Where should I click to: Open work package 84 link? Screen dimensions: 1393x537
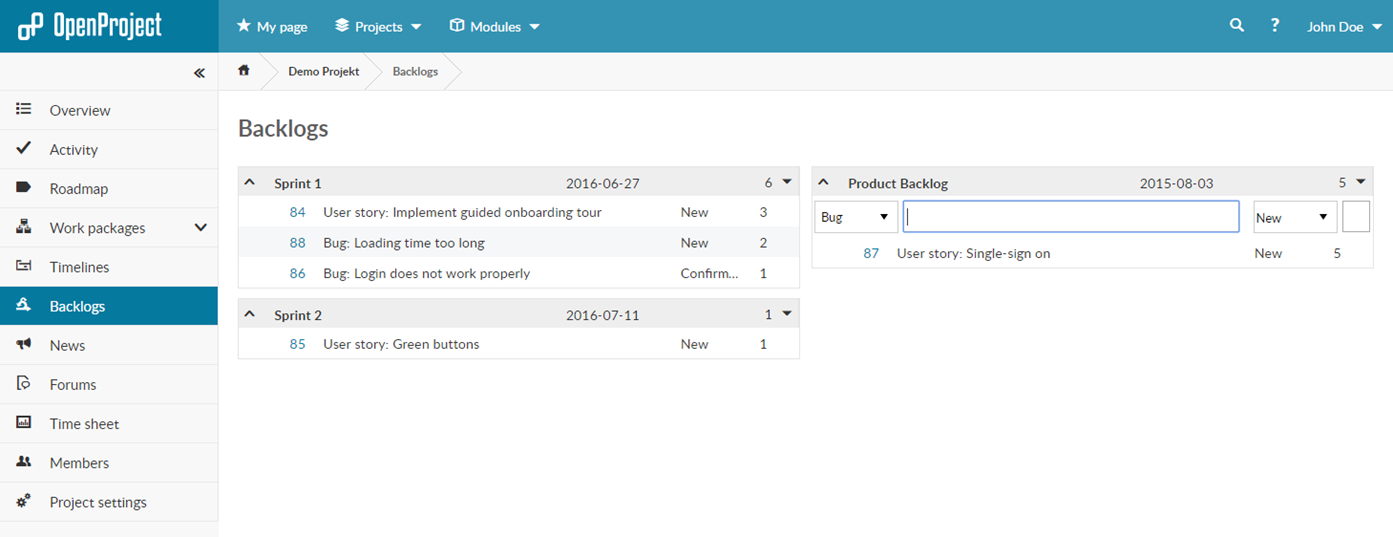(x=297, y=212)
